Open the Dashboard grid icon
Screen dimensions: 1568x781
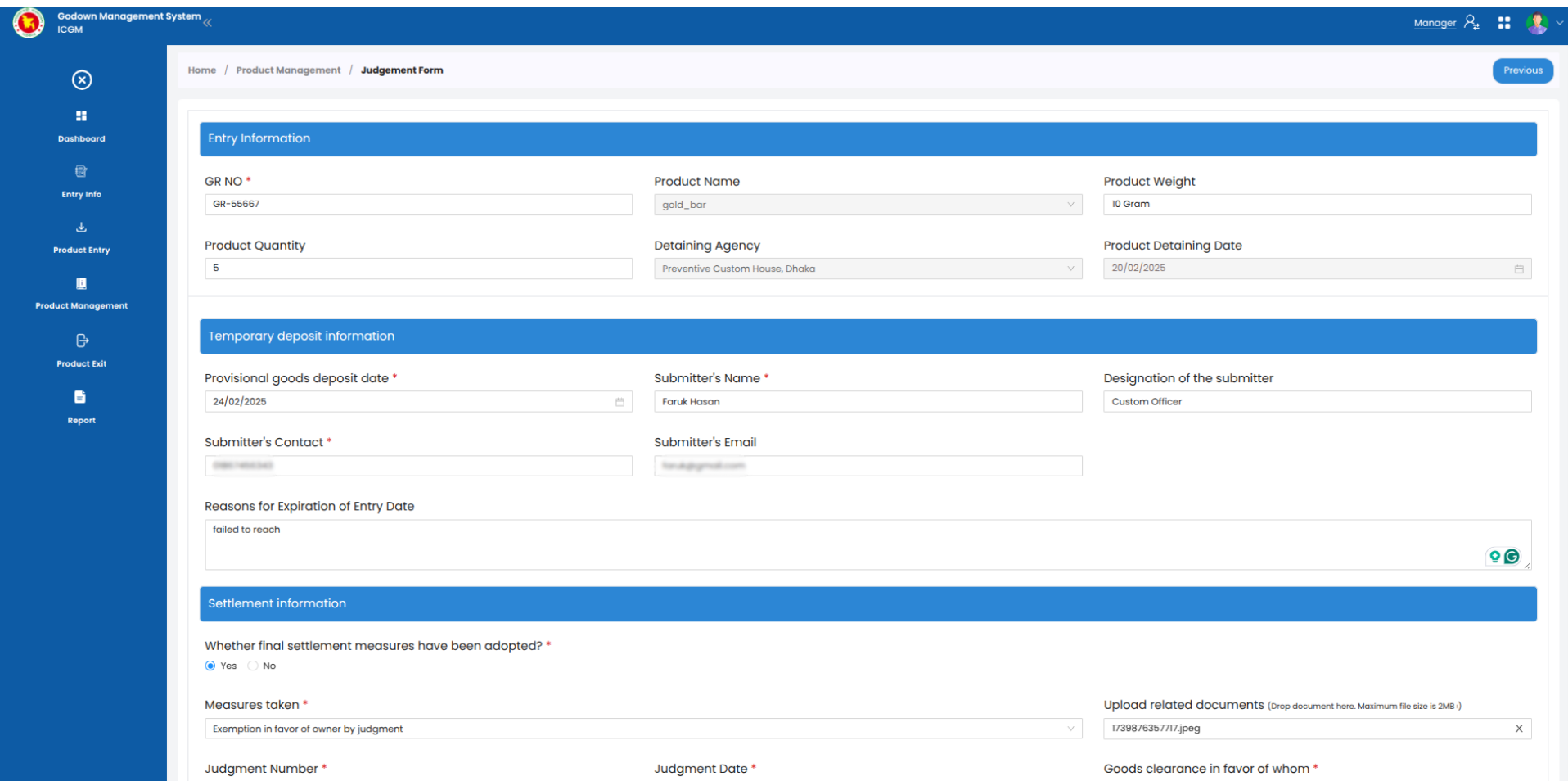[x=81, y=115]
